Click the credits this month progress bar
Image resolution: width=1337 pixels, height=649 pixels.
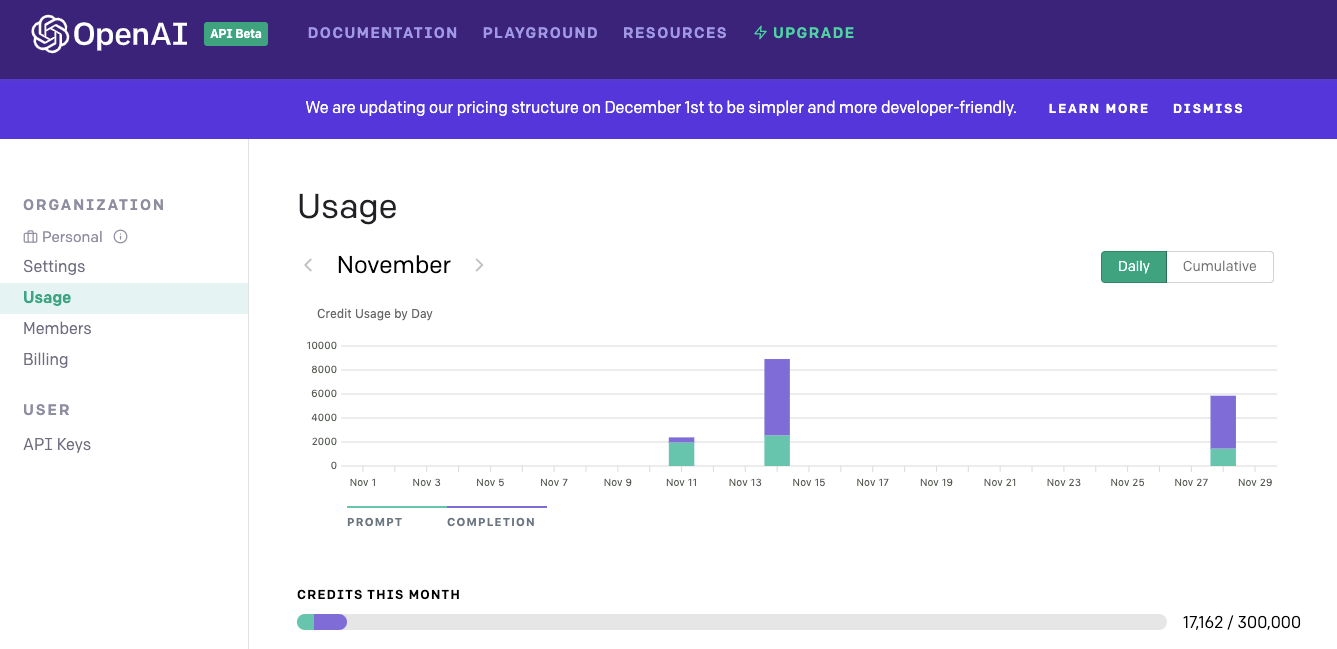(x=732, y=622)
